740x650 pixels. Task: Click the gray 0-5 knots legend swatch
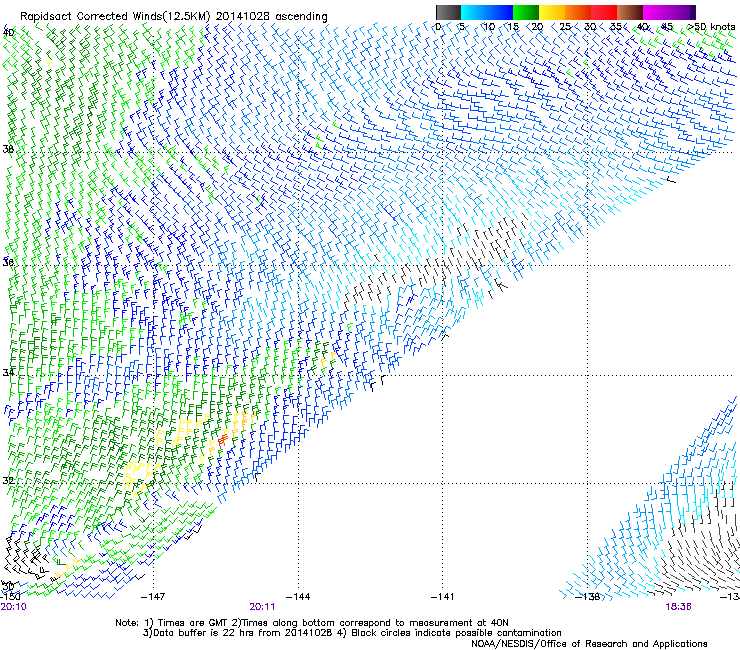[448, 12]
